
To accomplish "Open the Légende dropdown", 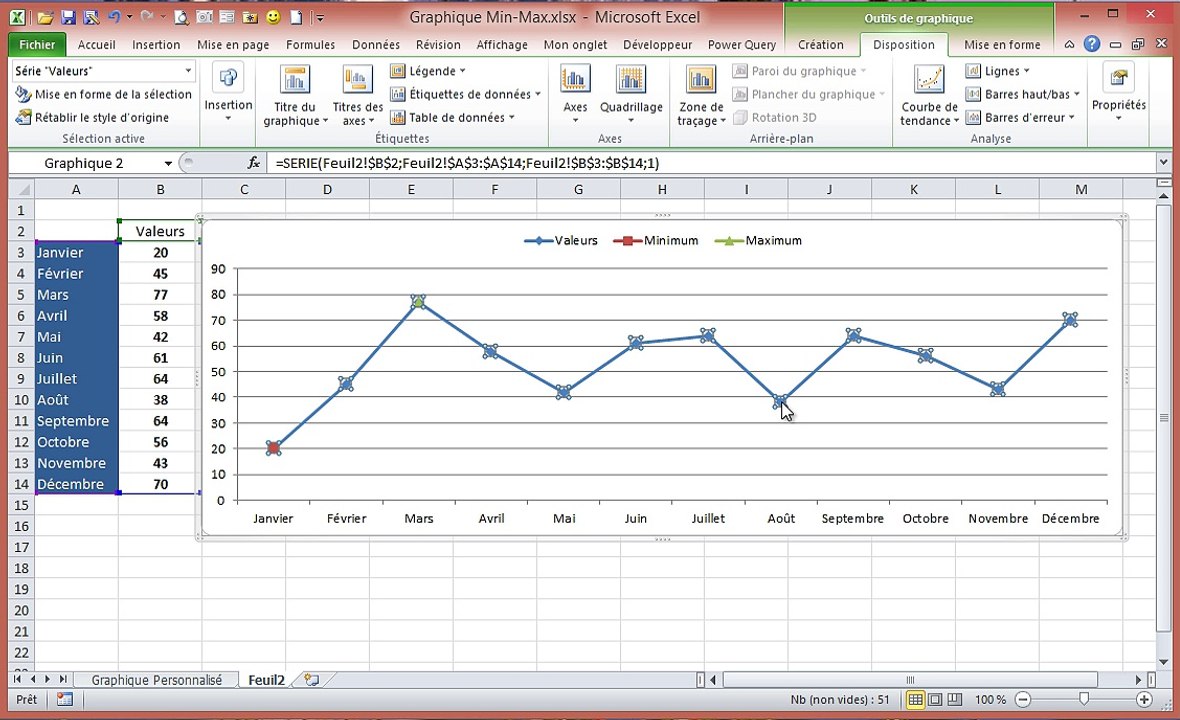I will click(427, 71).
